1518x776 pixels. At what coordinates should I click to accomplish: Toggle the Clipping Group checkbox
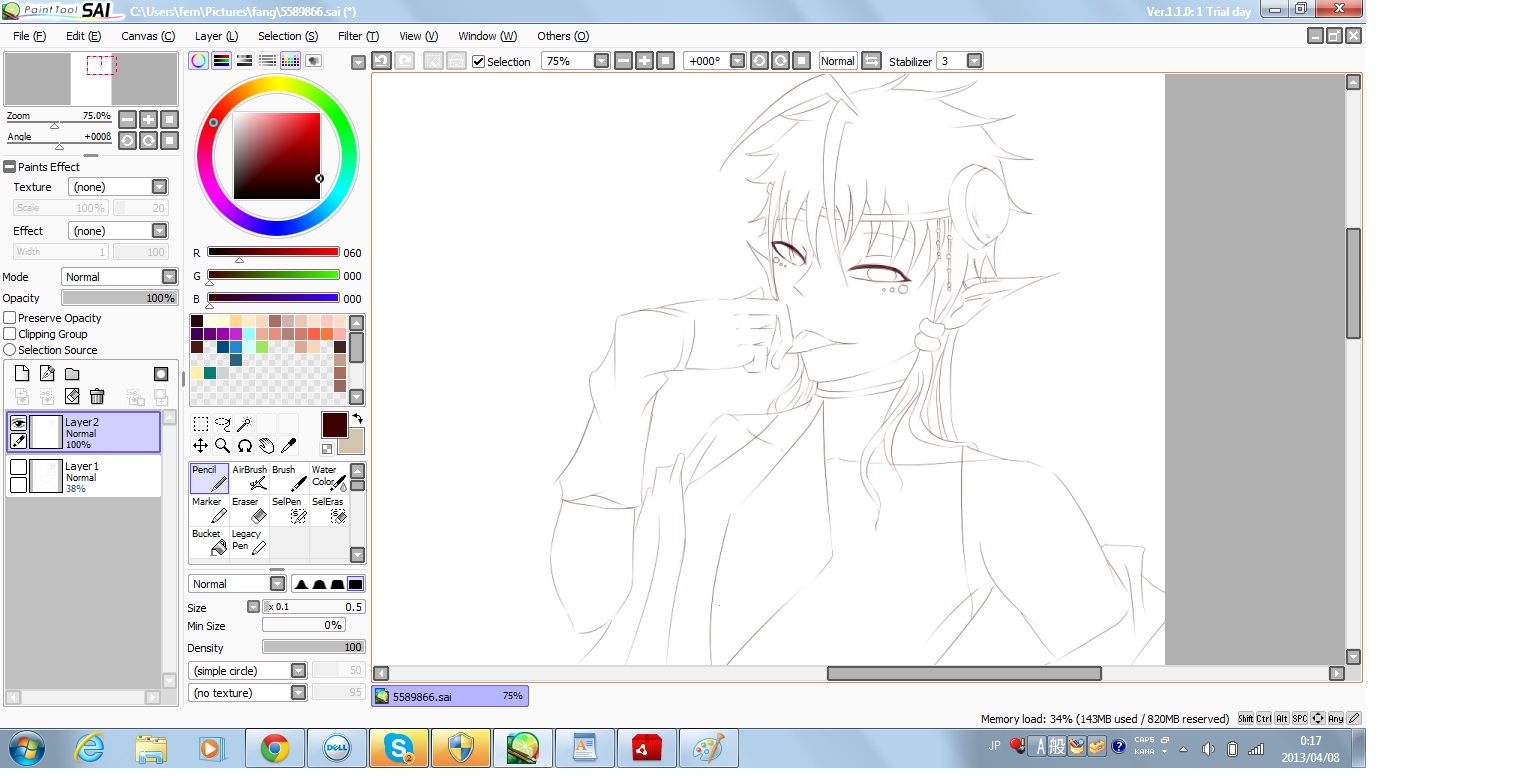point(10,334)
